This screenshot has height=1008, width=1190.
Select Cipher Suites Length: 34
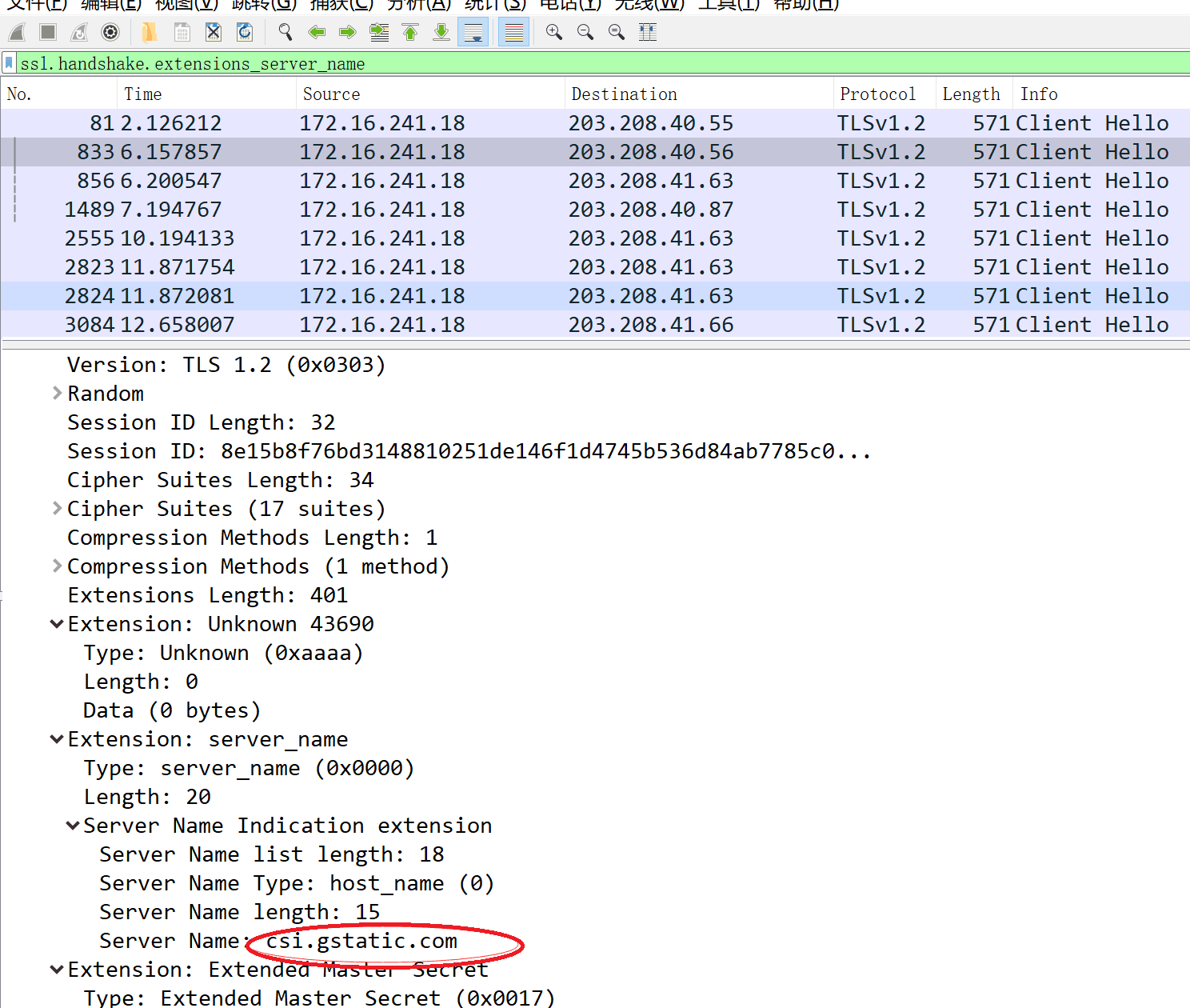click(220, 480)
